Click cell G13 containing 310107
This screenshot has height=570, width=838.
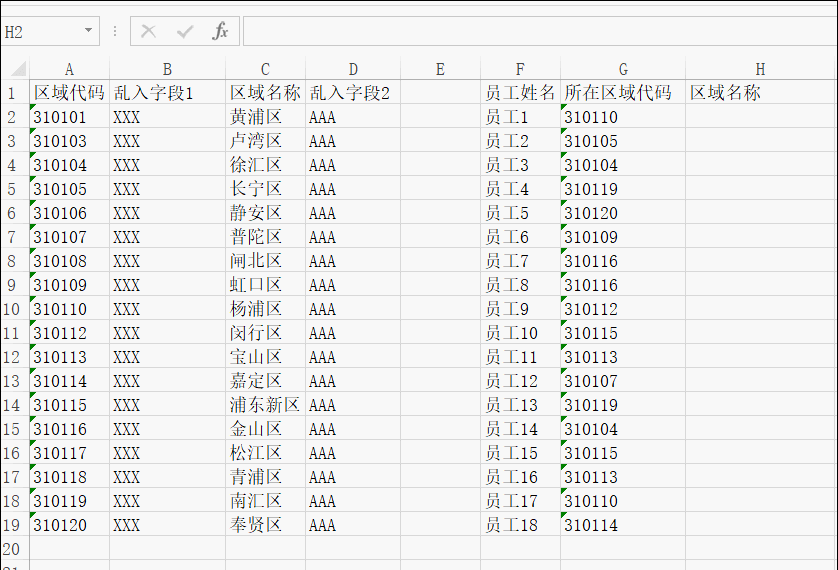click(623, 381)
